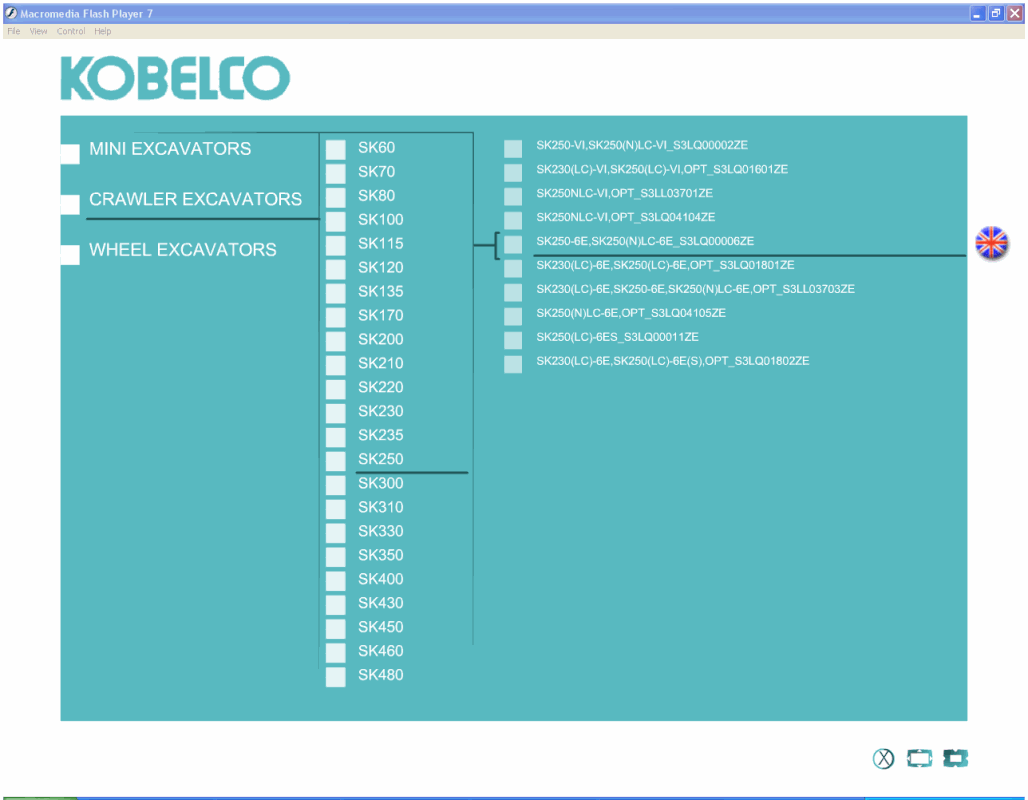Open the View menu
1028x800 pixels.
[38, 31]
